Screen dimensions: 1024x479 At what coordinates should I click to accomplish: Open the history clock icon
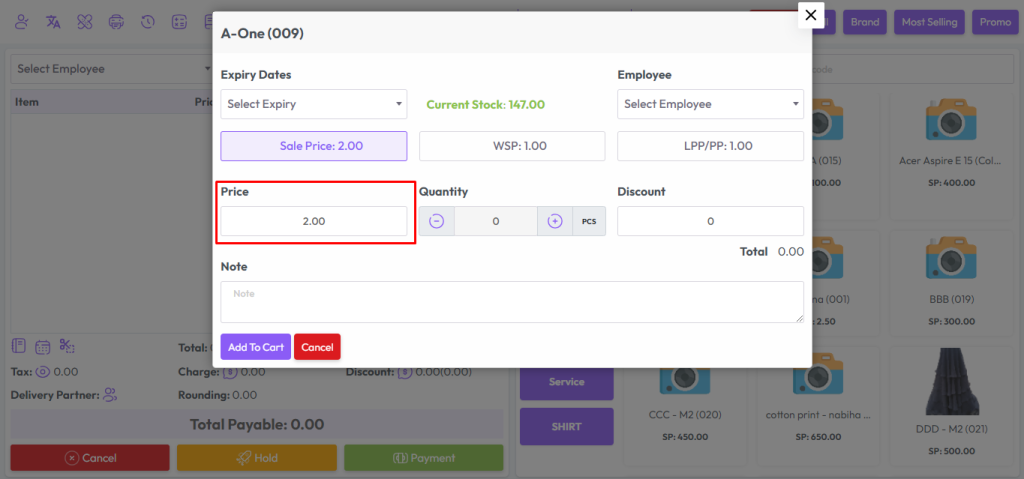coord(148,22)
